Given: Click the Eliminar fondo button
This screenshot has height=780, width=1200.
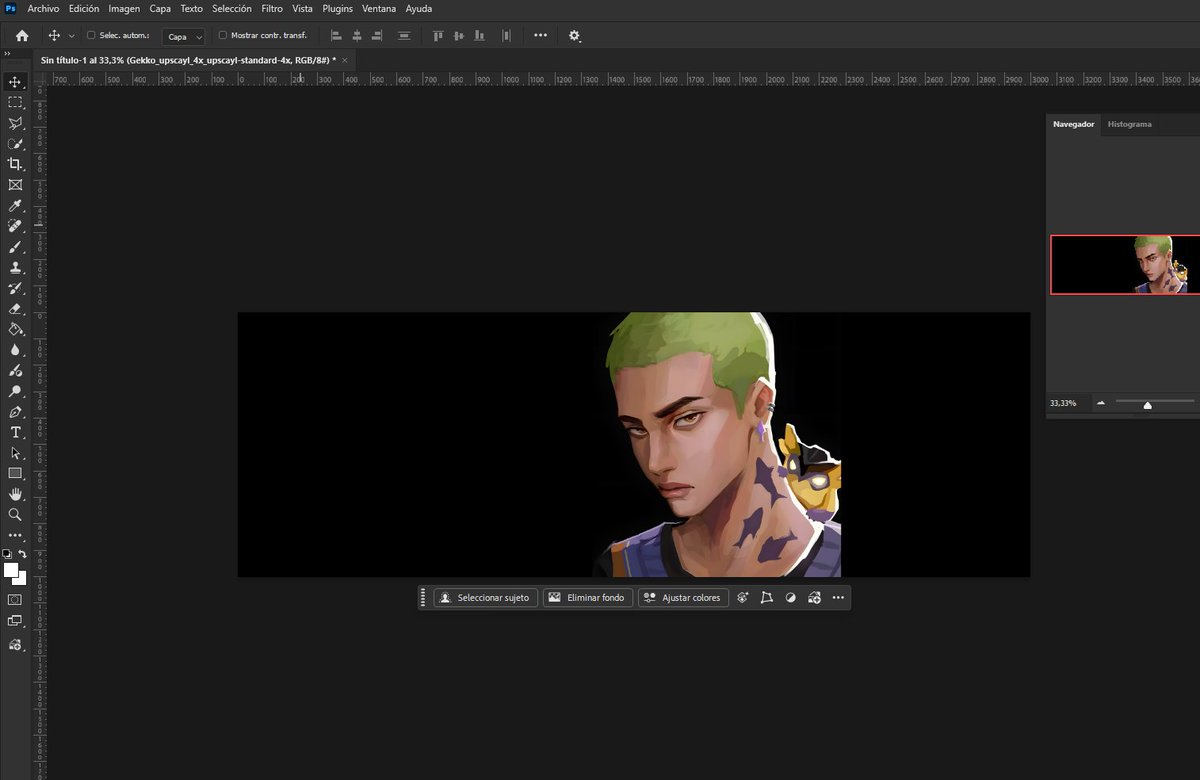Looking at the screenshot, I should 588,598.
